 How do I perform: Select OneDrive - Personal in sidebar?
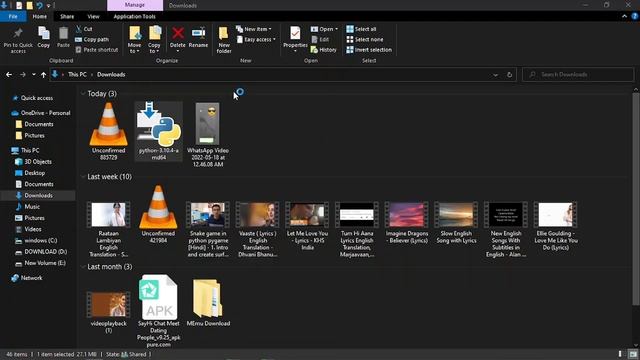click(45, 113)
